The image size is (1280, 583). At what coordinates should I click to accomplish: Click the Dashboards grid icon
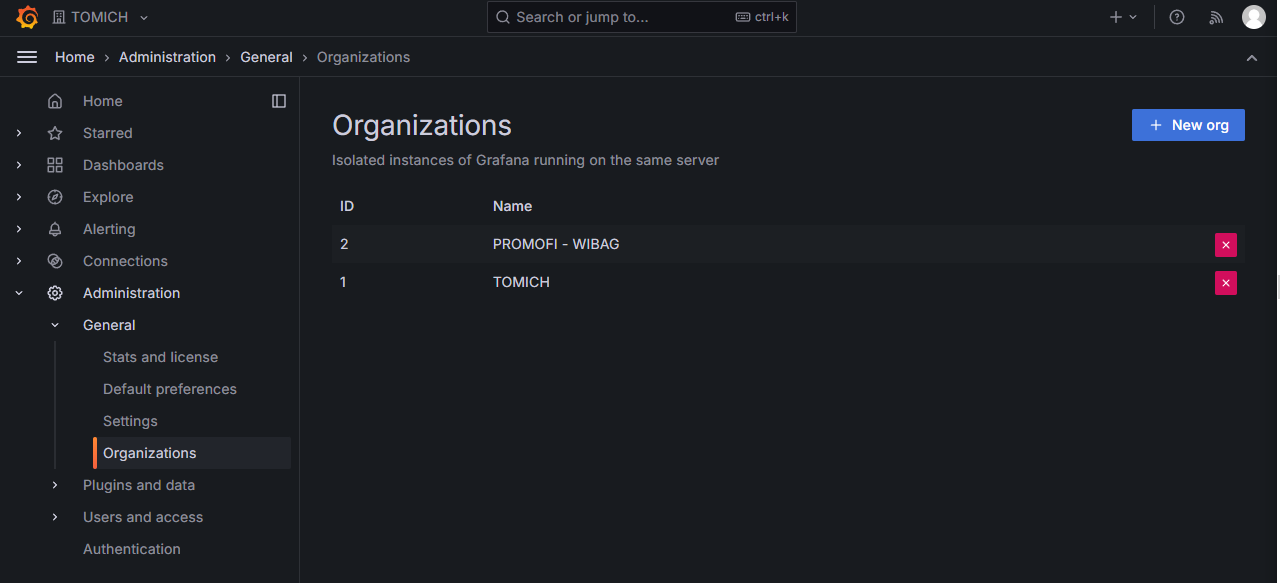coord(55,165)
